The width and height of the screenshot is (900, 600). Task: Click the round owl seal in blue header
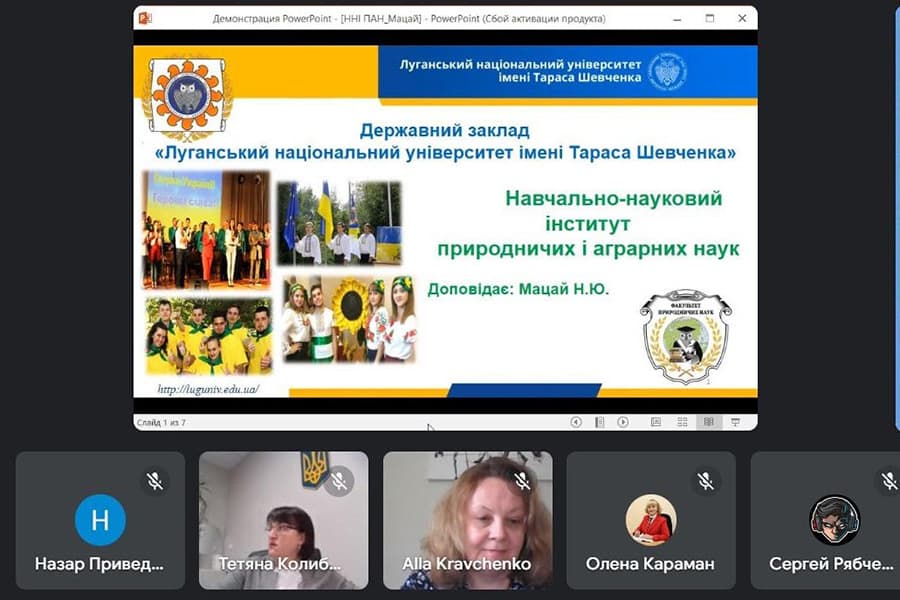coord(667,71)
